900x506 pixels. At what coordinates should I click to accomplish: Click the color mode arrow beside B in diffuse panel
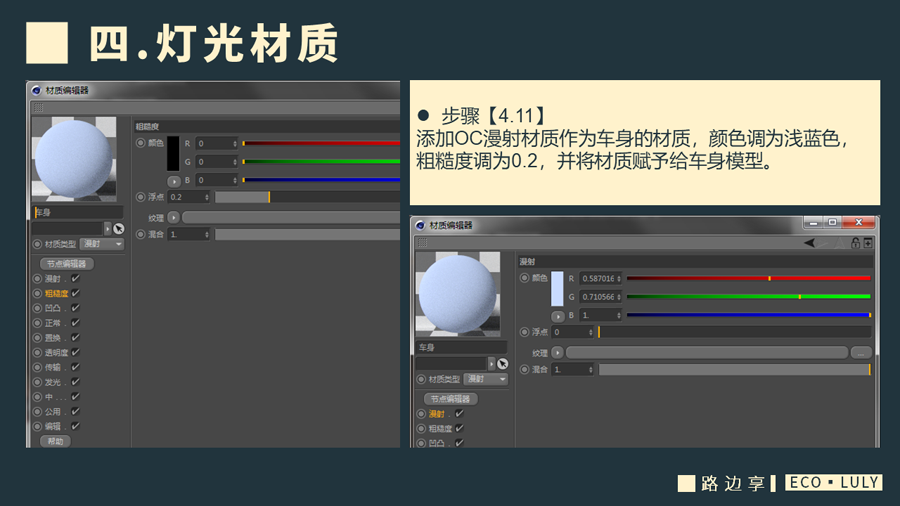(557, 315)
